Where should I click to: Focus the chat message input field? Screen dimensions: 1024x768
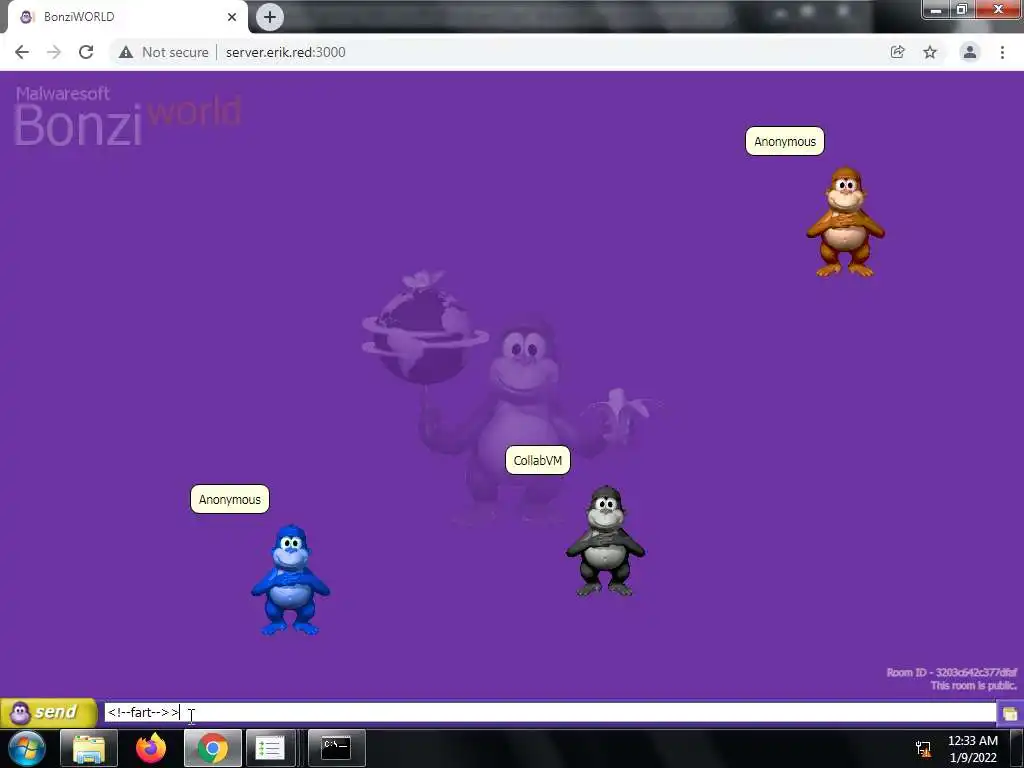[x=550, y=712]
